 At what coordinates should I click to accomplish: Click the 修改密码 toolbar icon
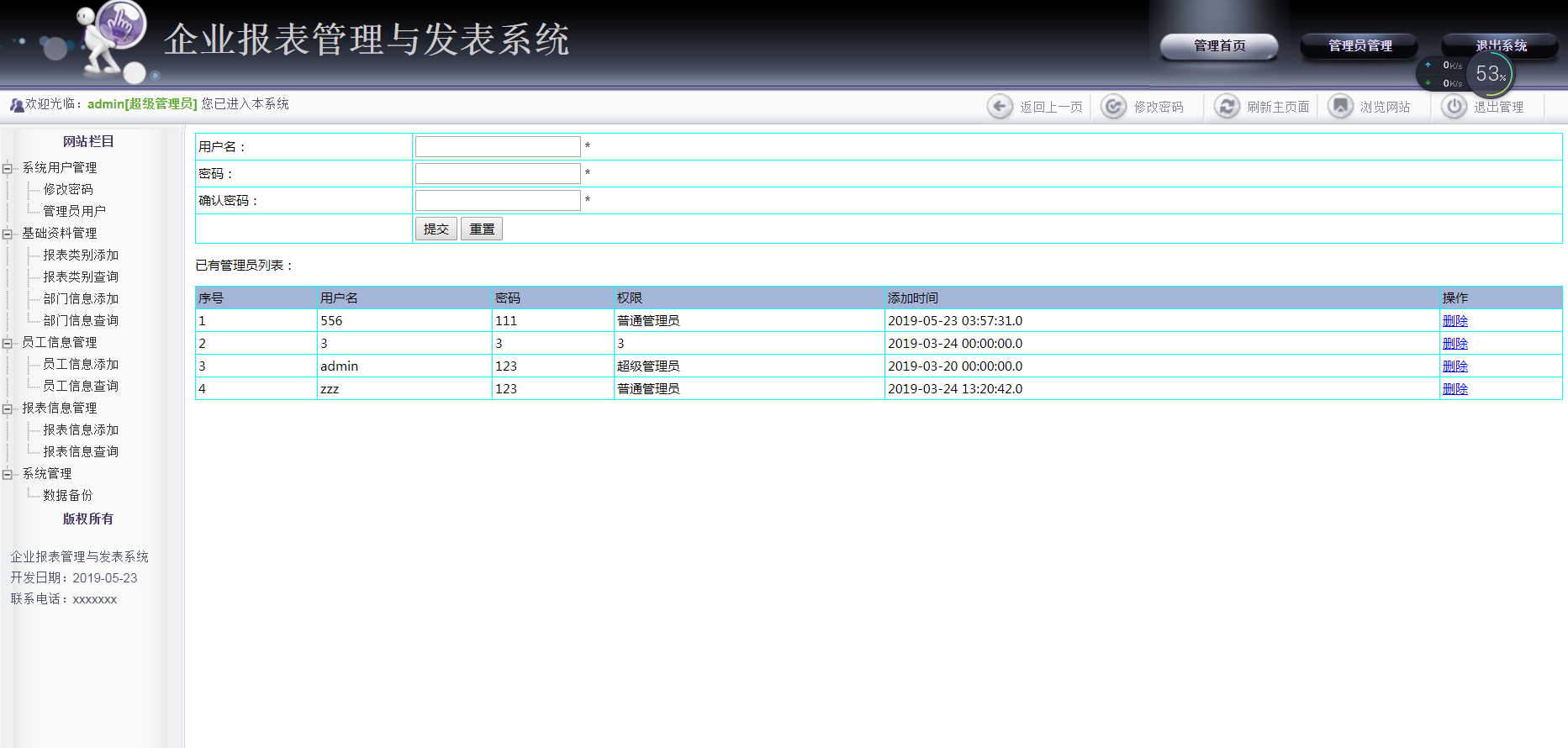point(1113,107)
